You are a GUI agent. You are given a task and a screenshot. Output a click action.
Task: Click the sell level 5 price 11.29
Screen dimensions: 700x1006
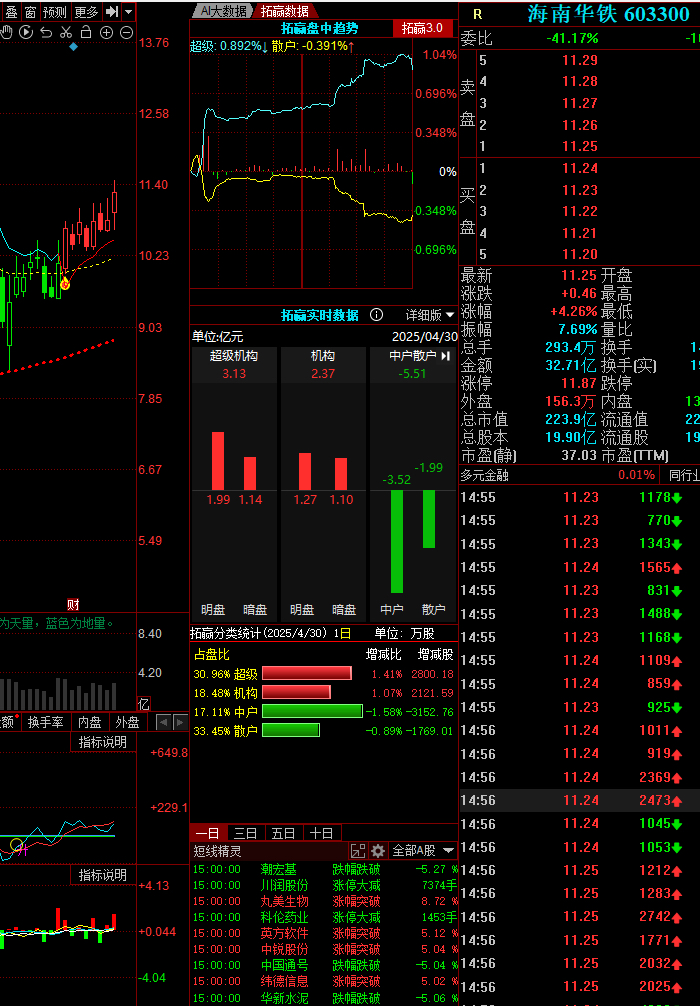(580, 60)
